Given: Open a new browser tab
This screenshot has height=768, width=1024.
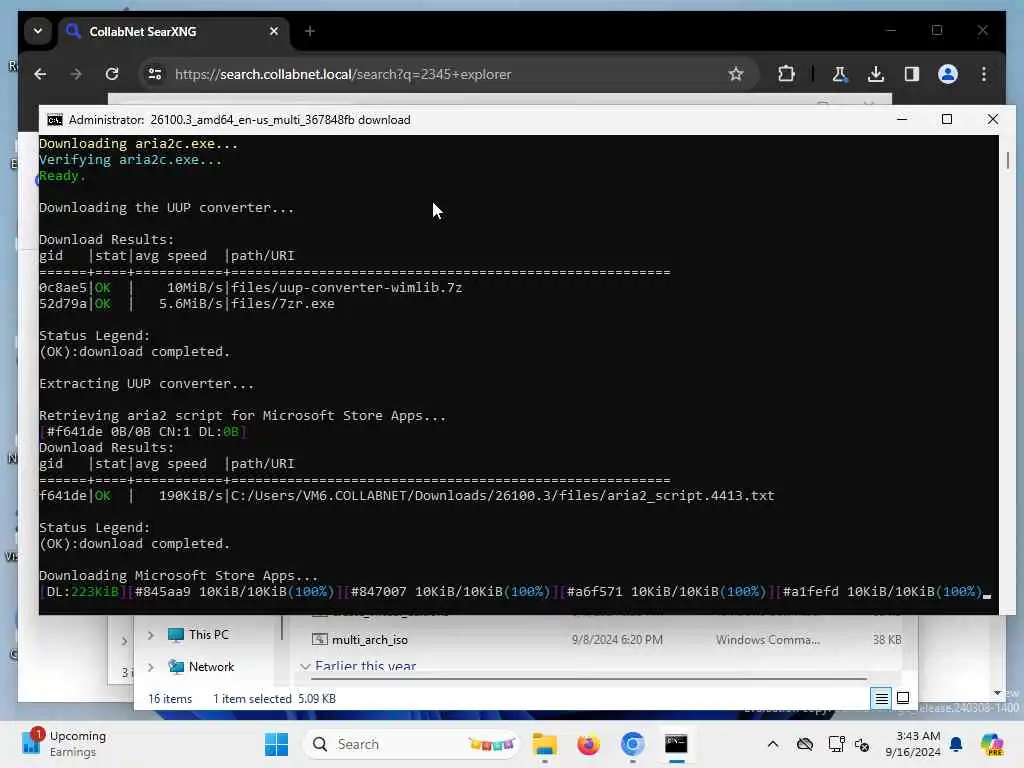Looking at the screenshot, I should pos(310,31).
